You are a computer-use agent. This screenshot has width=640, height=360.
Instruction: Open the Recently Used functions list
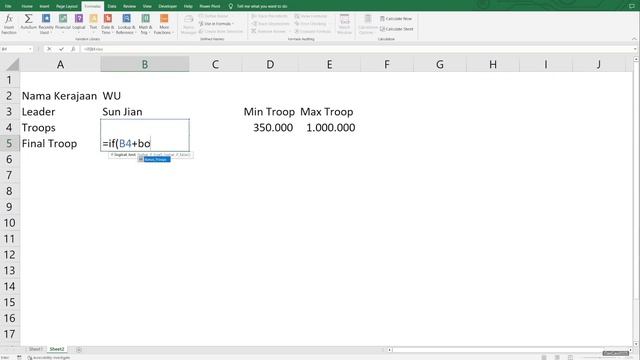coord(46,24)
